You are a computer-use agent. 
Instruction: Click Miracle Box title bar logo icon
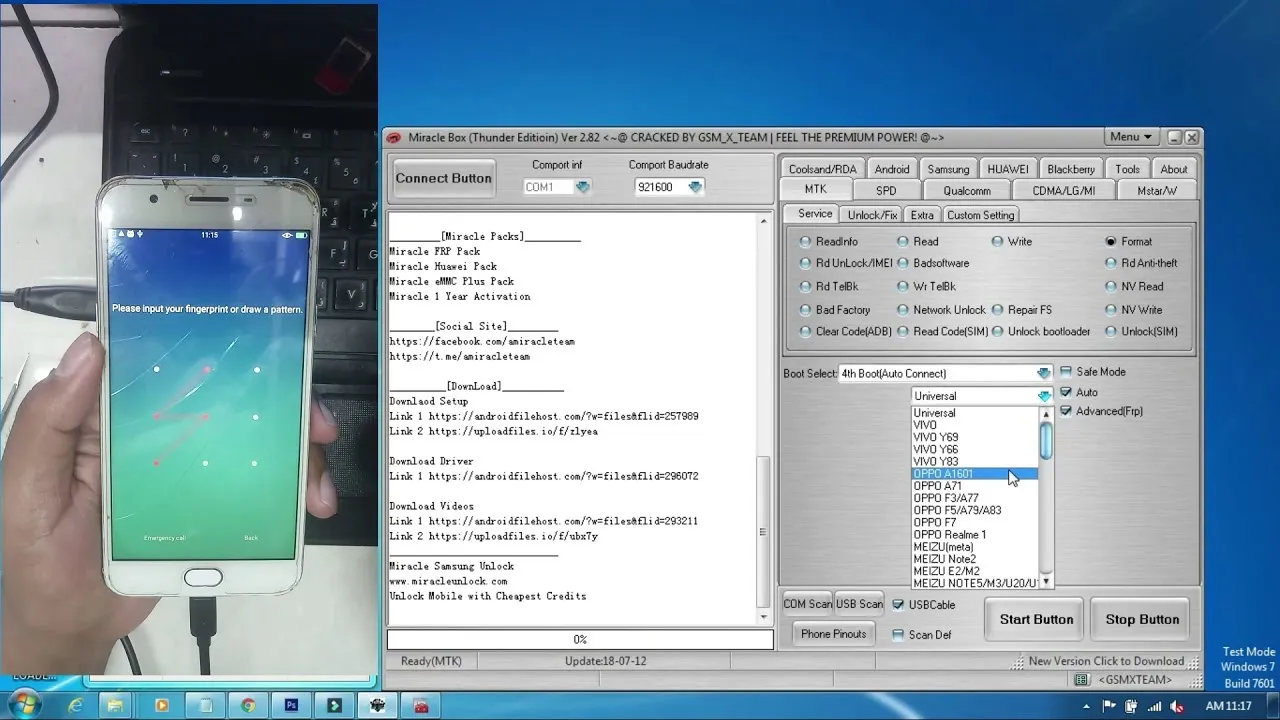point(394,137)
